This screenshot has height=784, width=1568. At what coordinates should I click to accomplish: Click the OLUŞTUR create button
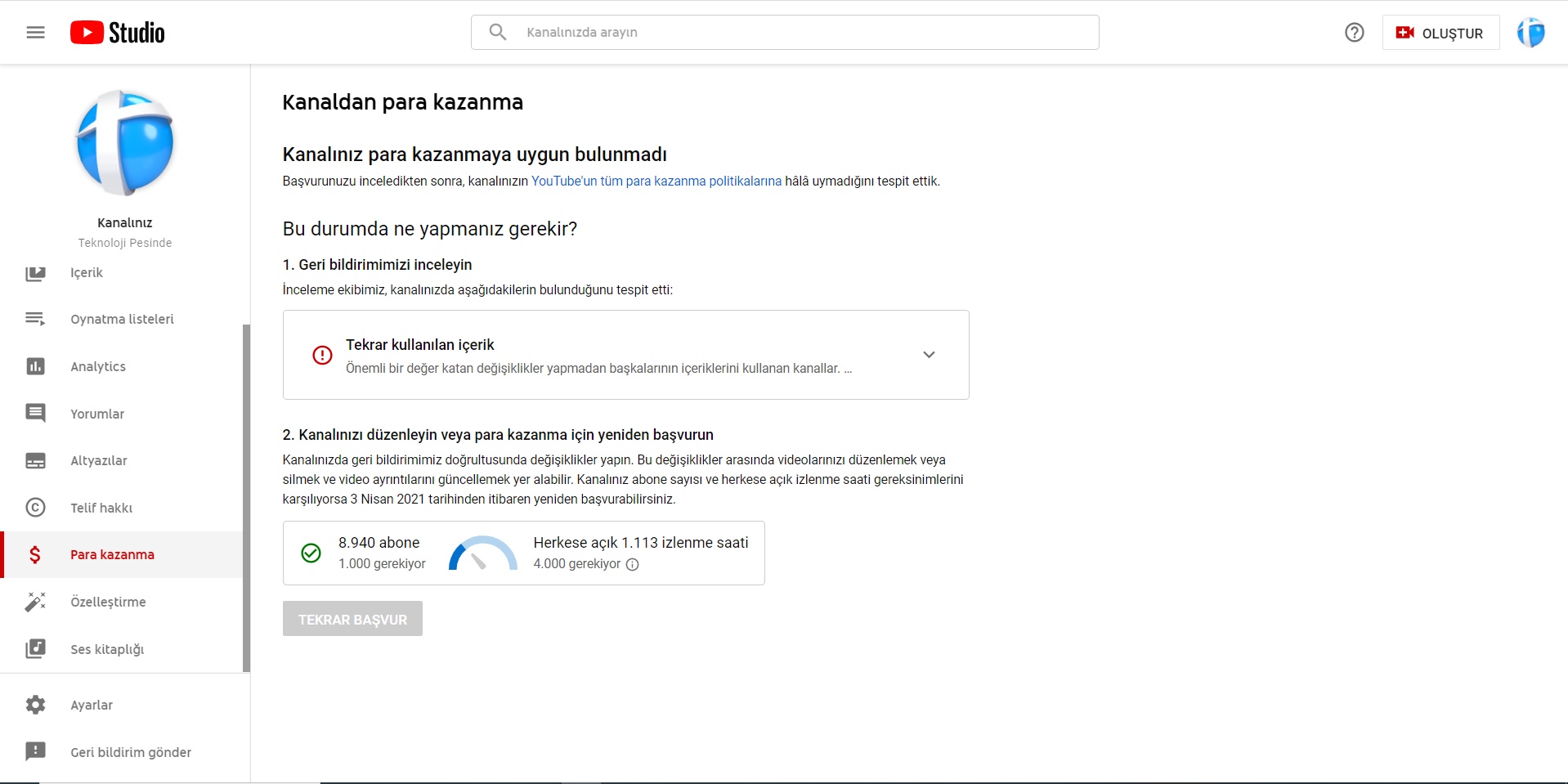point(1440,33)
